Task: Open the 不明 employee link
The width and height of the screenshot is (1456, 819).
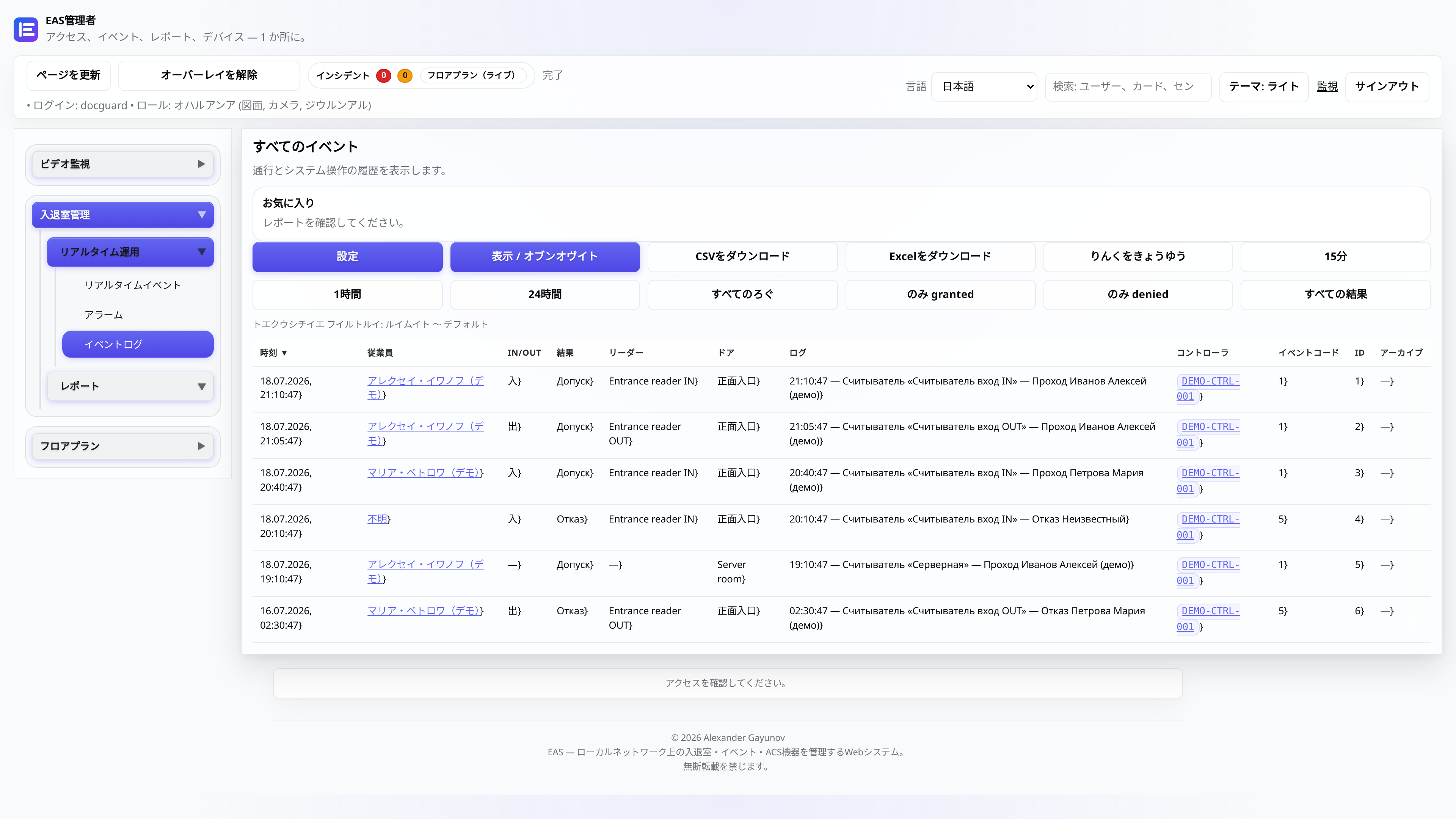Action: [x=377, y=519]
